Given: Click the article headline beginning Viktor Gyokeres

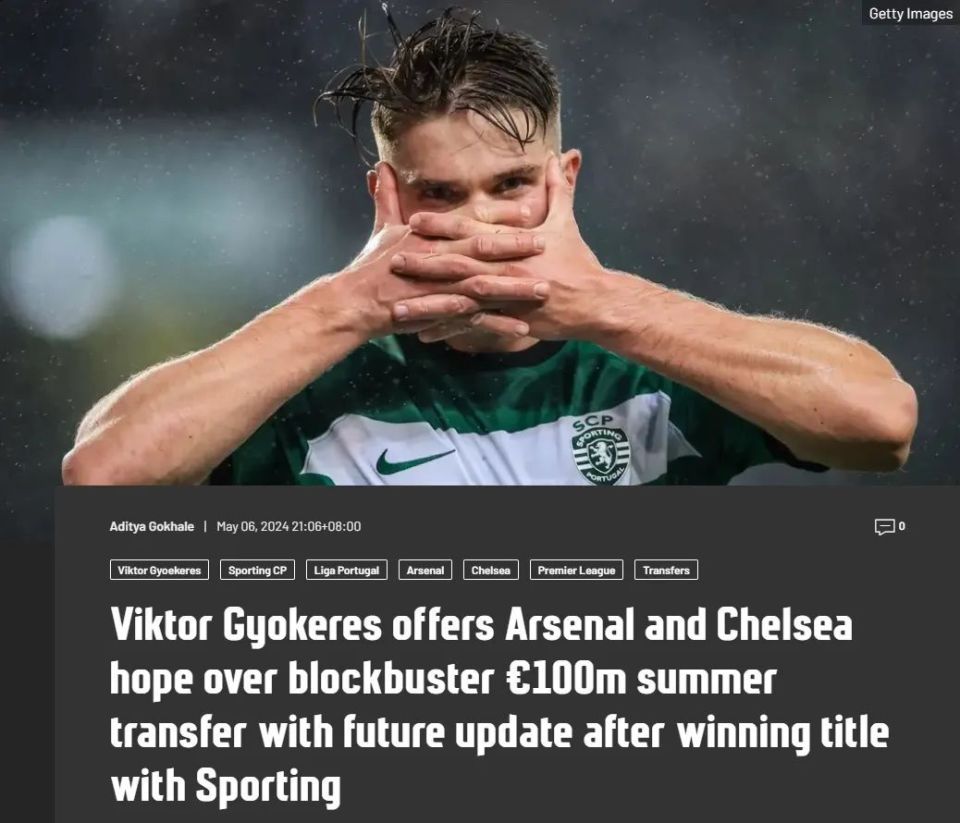Looking at the screenshot, I should (x=499, y=705).
